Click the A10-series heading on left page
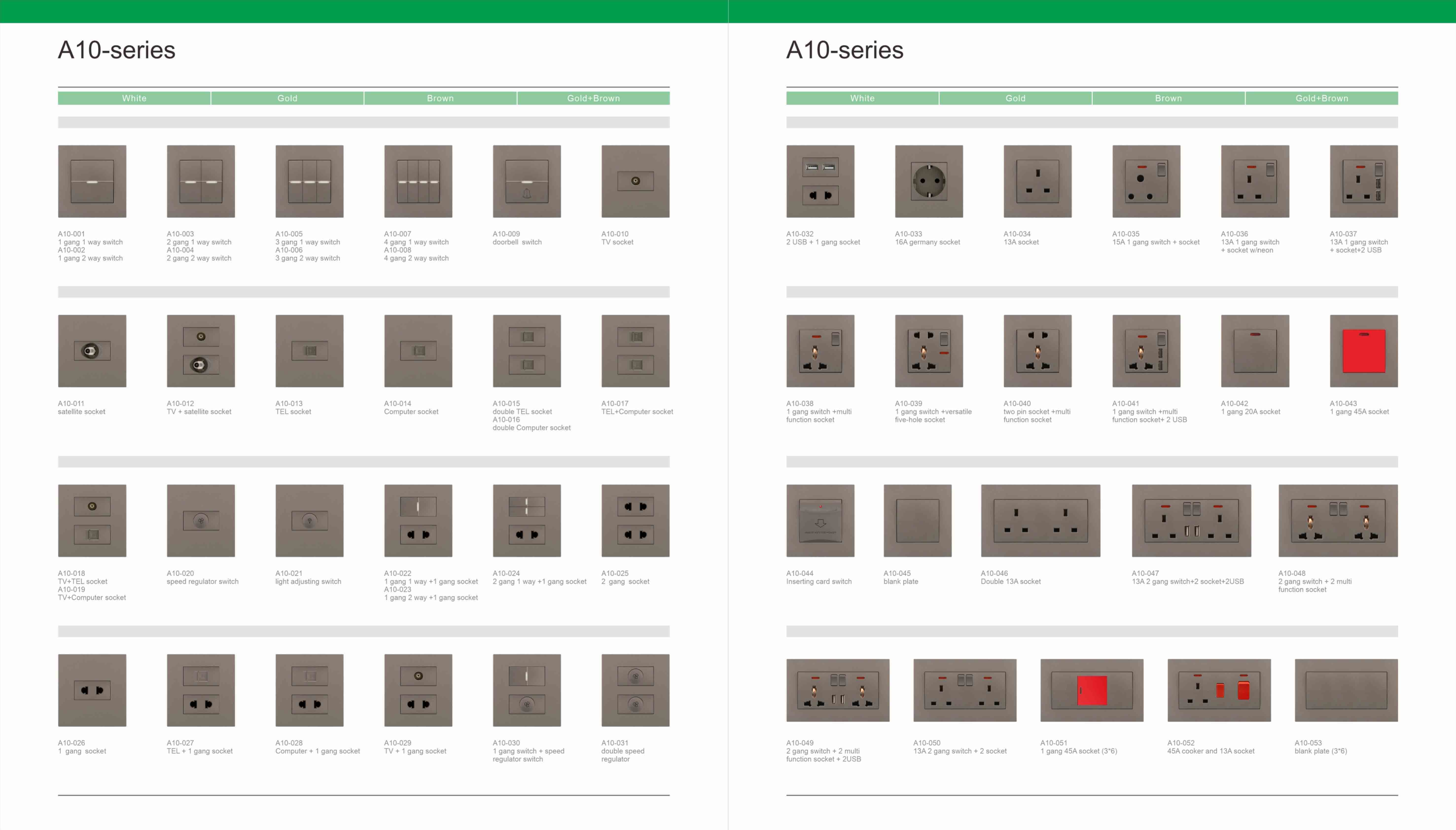Viewport: 1456px width, 830px height. click(x=117, y=50)
